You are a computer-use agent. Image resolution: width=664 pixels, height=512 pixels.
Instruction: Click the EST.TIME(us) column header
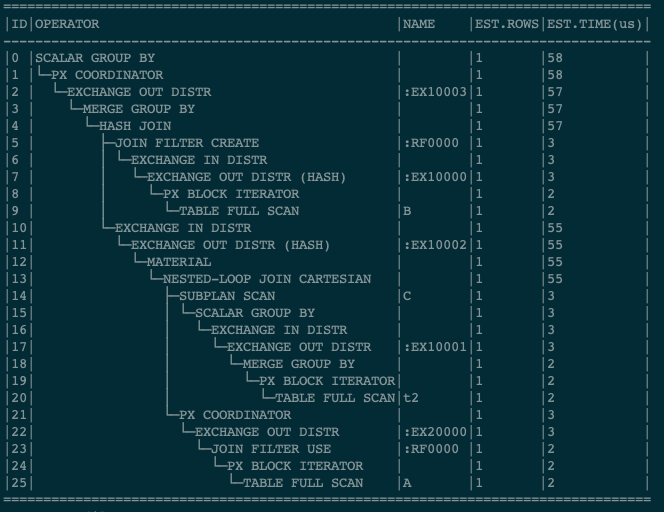pos(594,24)
